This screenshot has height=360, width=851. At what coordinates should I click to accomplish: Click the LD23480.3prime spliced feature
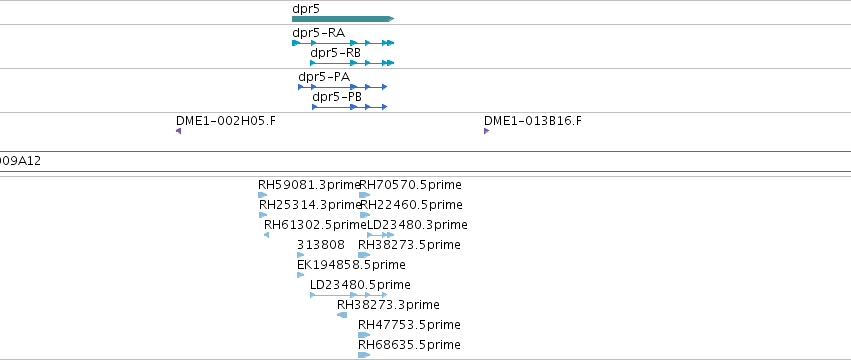point(380,235)
